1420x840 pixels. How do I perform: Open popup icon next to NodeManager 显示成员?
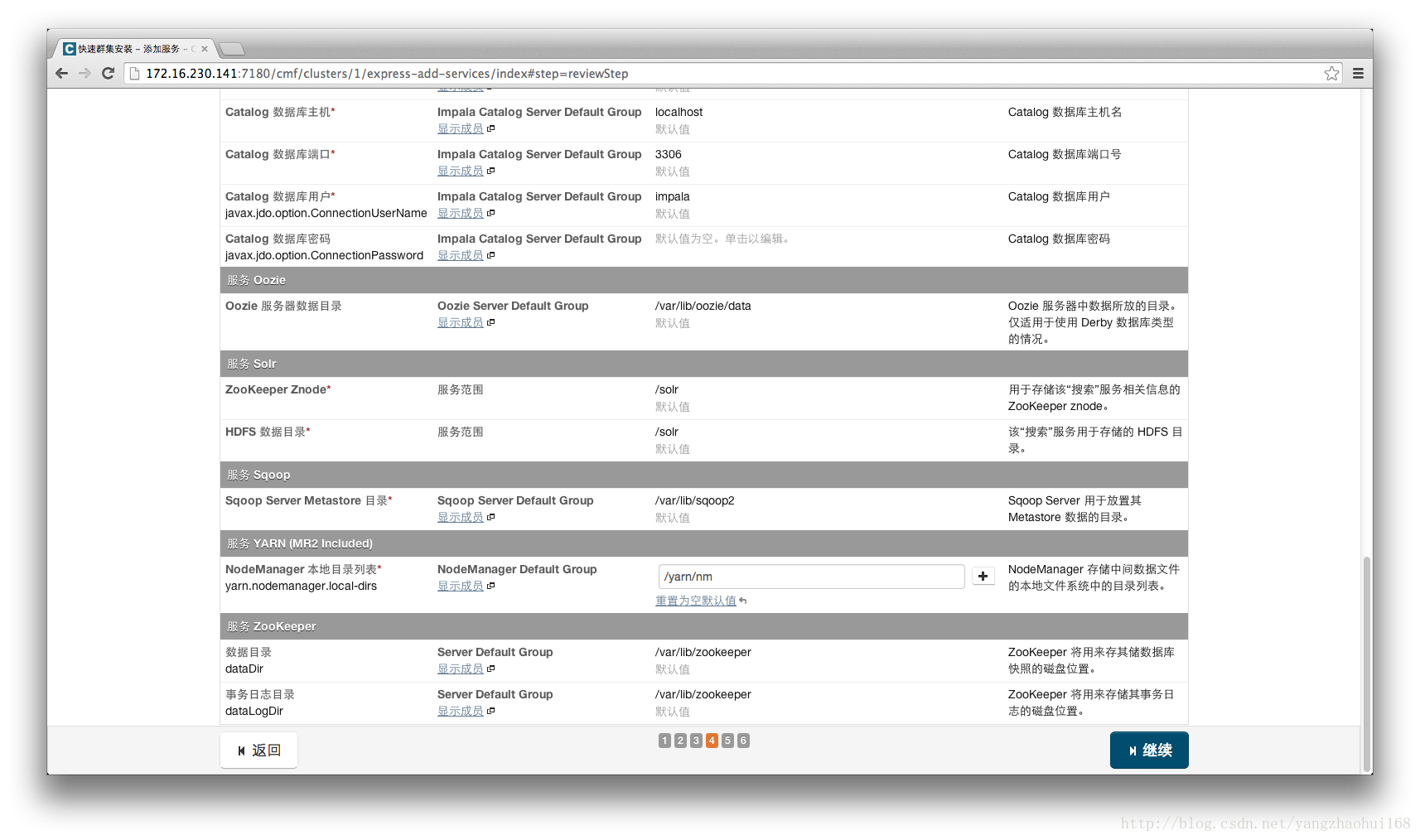491,586
